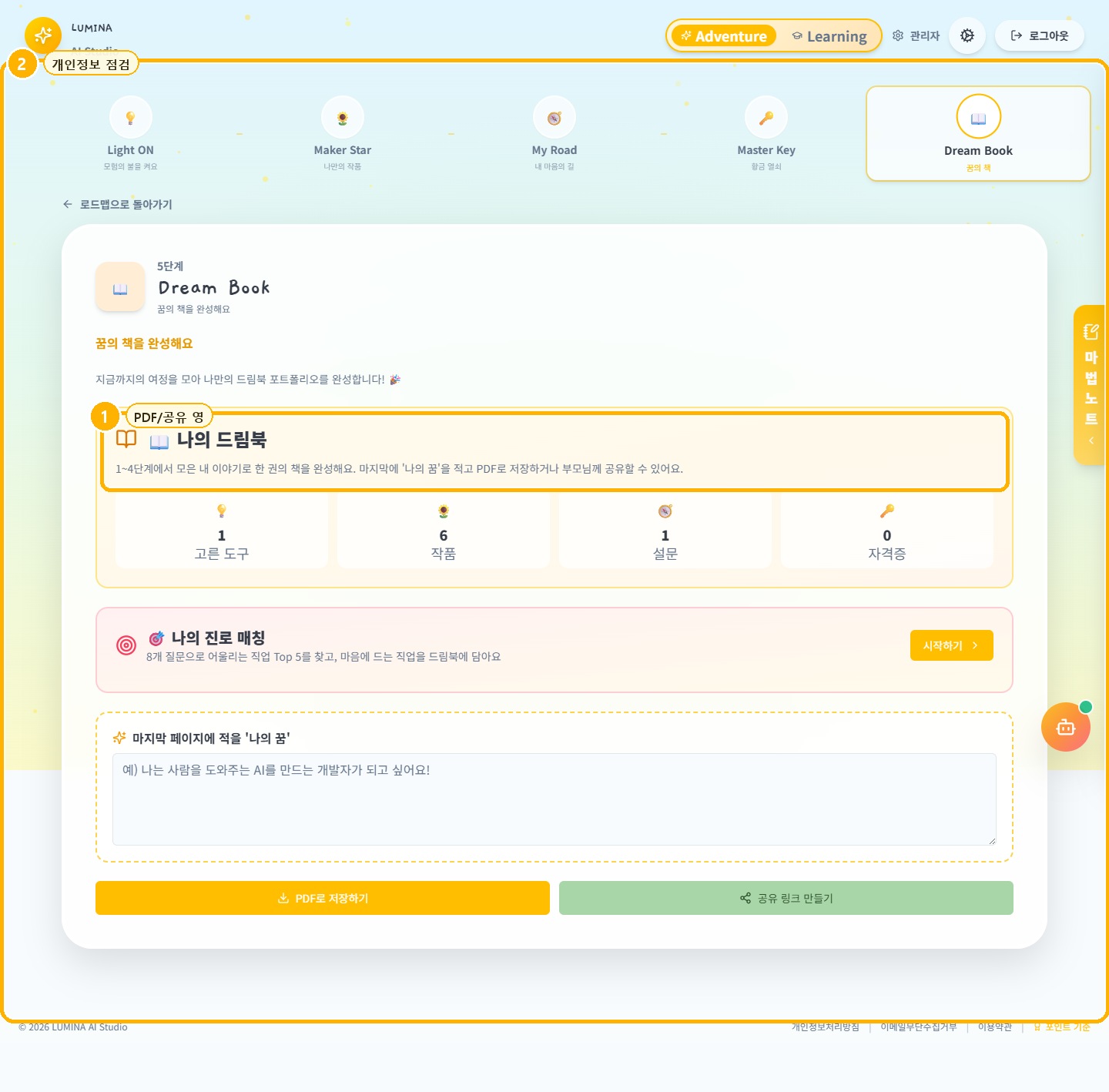This screenshot has width=1109, height=1092.
Task: Click the Dream Book open-book icon
Action: click(x=978, y=118)
